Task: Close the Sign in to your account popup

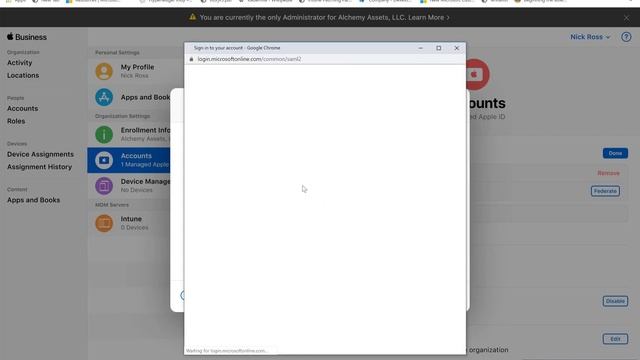Action: point(457,48)
